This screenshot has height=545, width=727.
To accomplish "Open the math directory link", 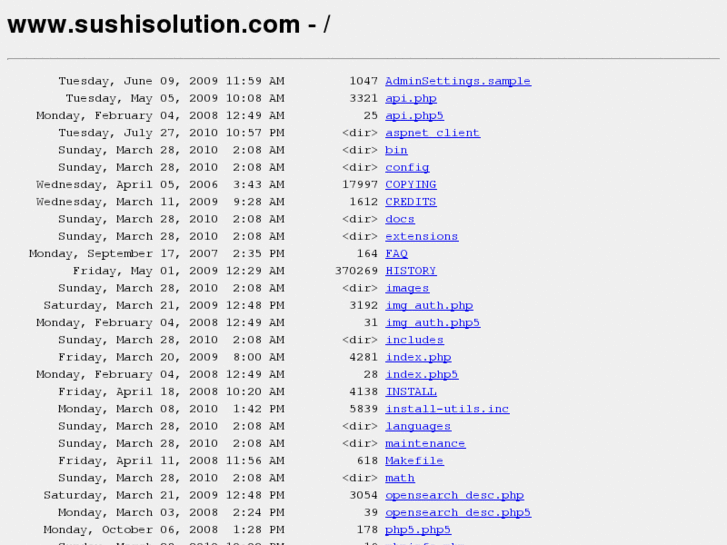I will click(400, 478).
